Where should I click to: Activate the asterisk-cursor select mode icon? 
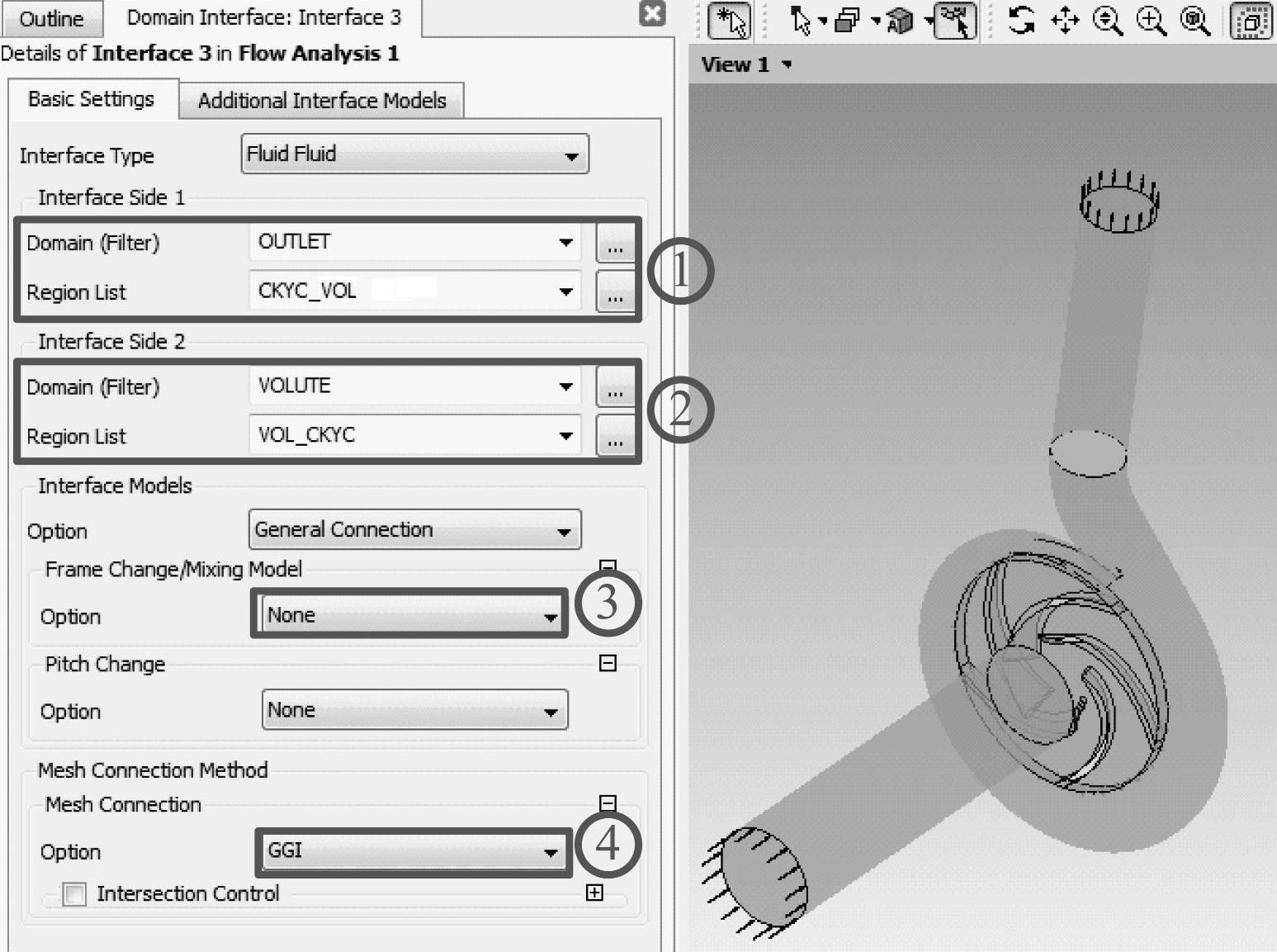point(730,21)
